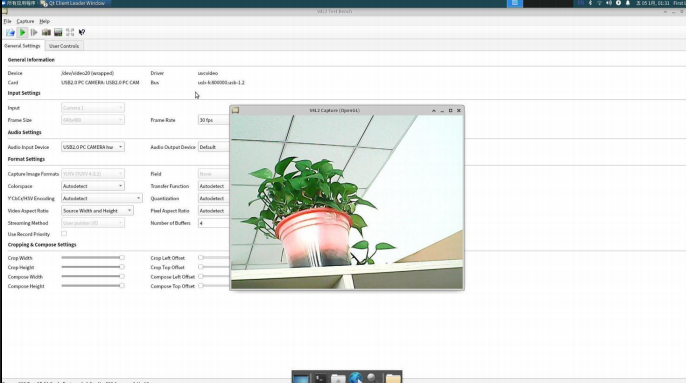Click the camera snapshot toolbar icon
The width and height of the screenshot is (686, 383).
[46, 32]
